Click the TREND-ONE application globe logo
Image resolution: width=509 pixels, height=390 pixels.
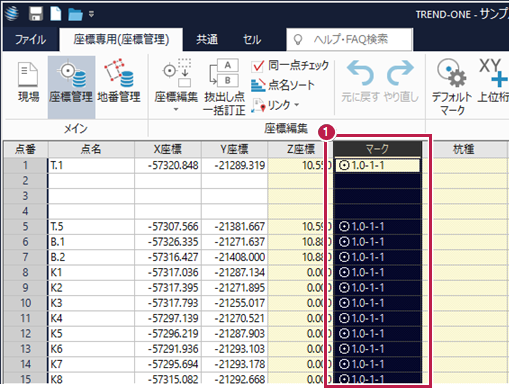pyautogui.click(x=12, y=14)
